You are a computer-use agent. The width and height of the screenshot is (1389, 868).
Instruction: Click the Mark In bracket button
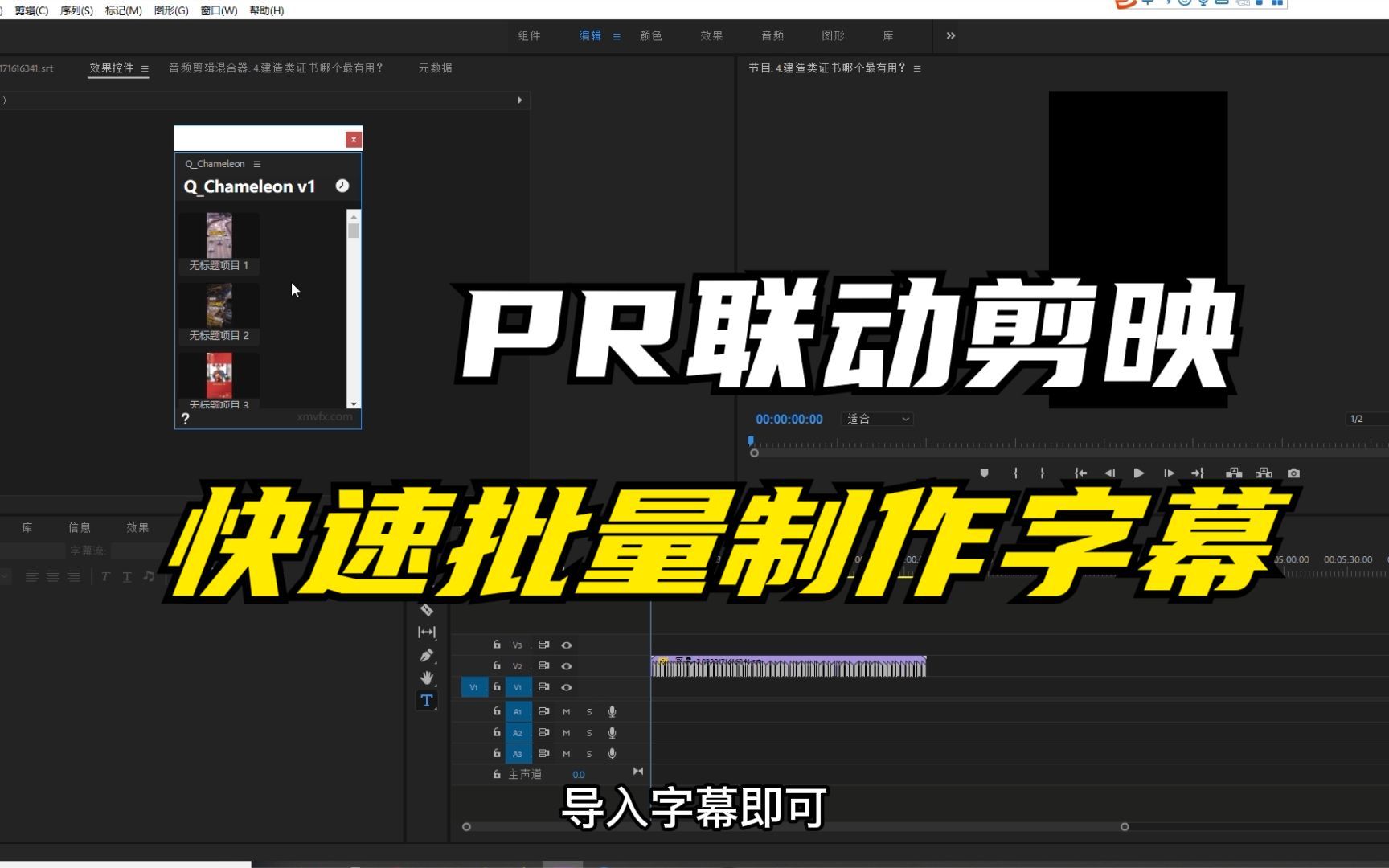[1016, 473]
